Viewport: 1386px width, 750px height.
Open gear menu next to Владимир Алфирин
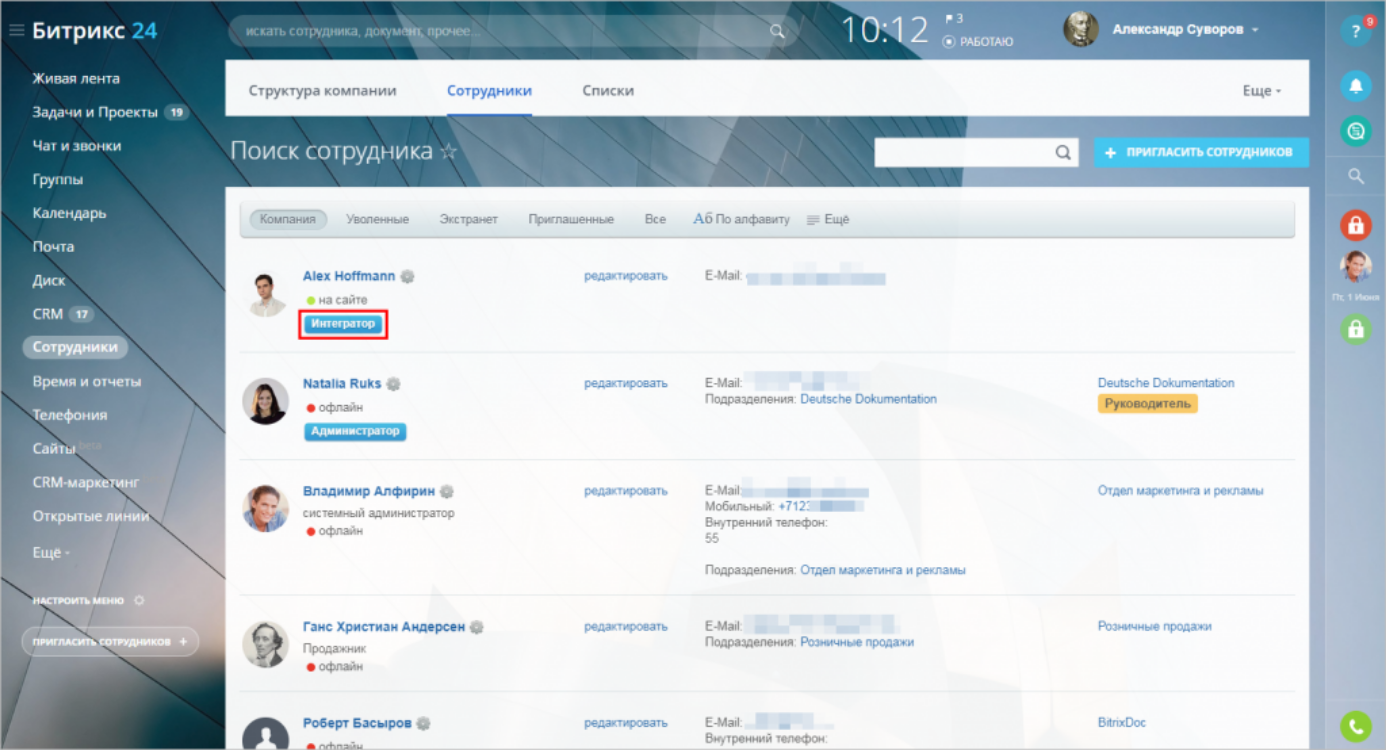(447, 491)
